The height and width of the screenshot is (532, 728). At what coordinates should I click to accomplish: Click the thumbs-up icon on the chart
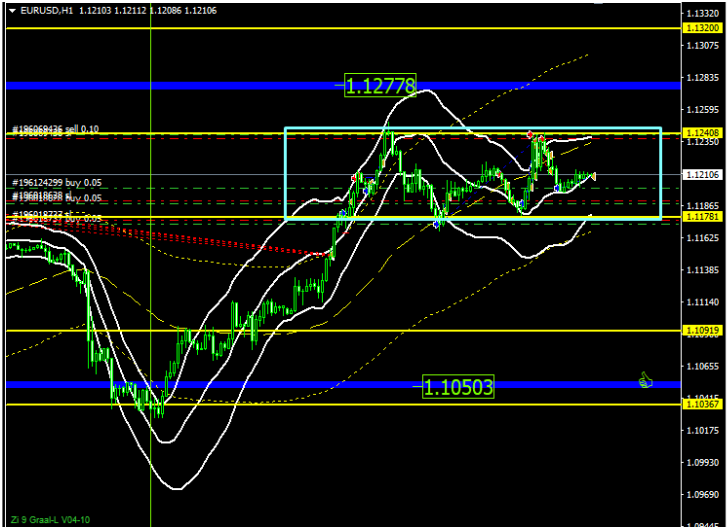pyautogui.click(x=646, y=380)
